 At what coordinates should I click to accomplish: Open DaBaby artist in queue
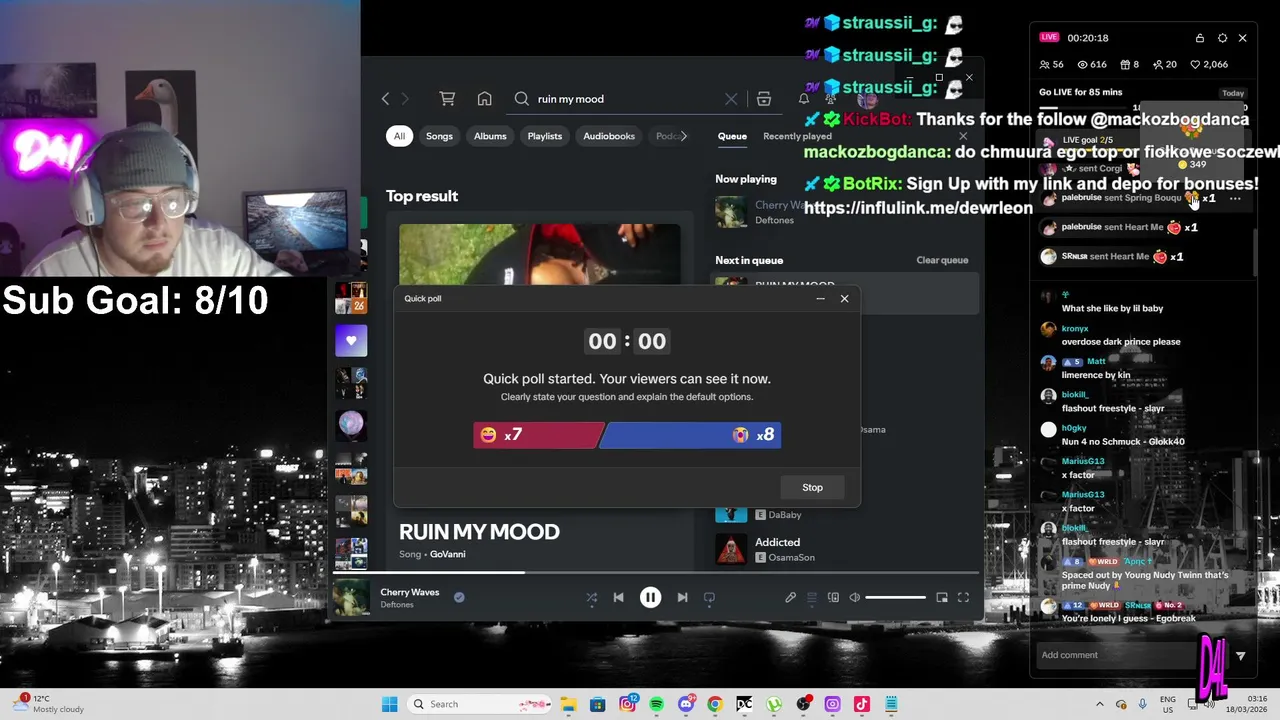[x=785, y=515]
